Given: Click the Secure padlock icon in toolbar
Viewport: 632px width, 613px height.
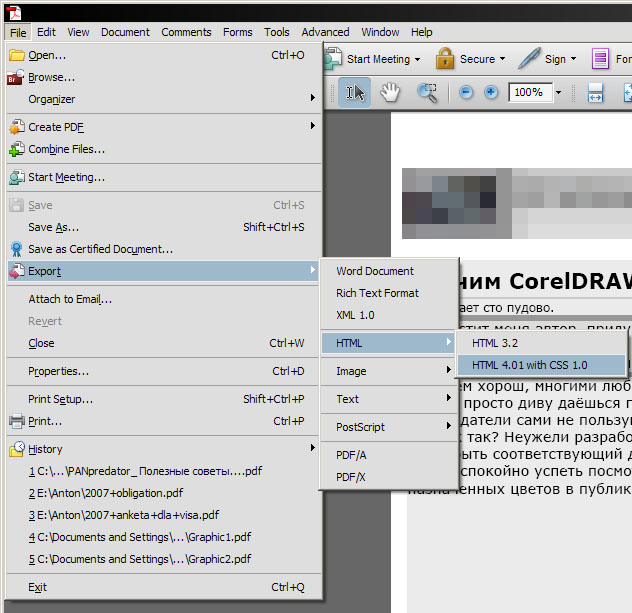Looking at the screenshot, I should click(445, 58).
